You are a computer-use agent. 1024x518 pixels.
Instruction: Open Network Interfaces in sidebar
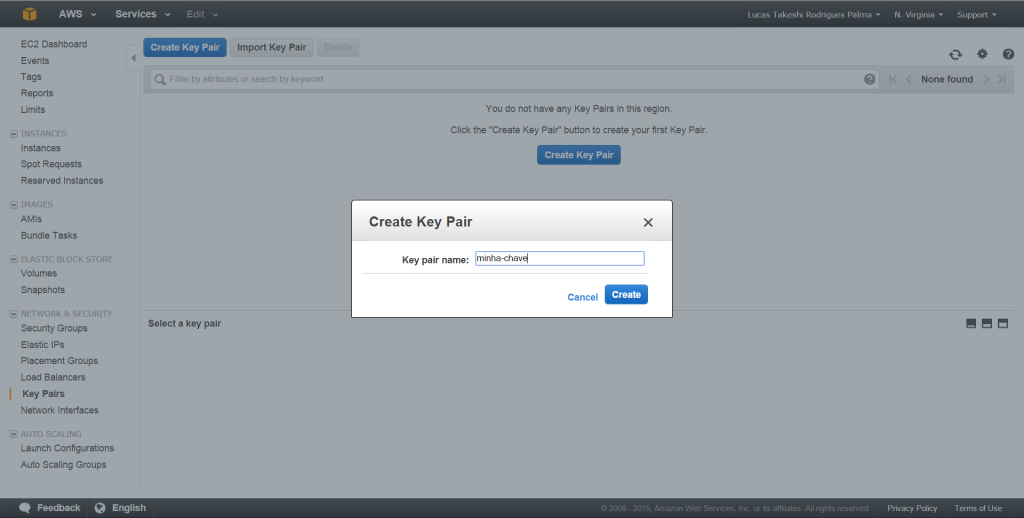pyautogui.click(x=59, y=410)
